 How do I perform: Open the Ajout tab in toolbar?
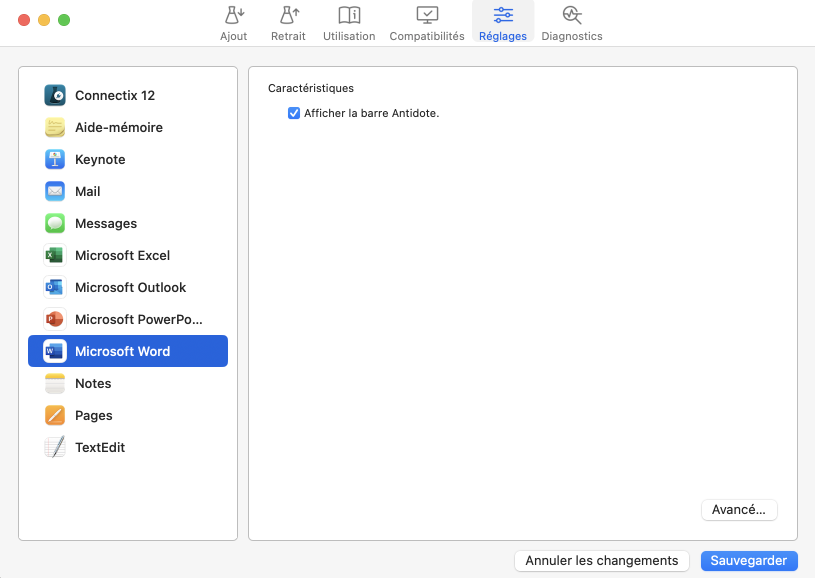click(233, 24)
